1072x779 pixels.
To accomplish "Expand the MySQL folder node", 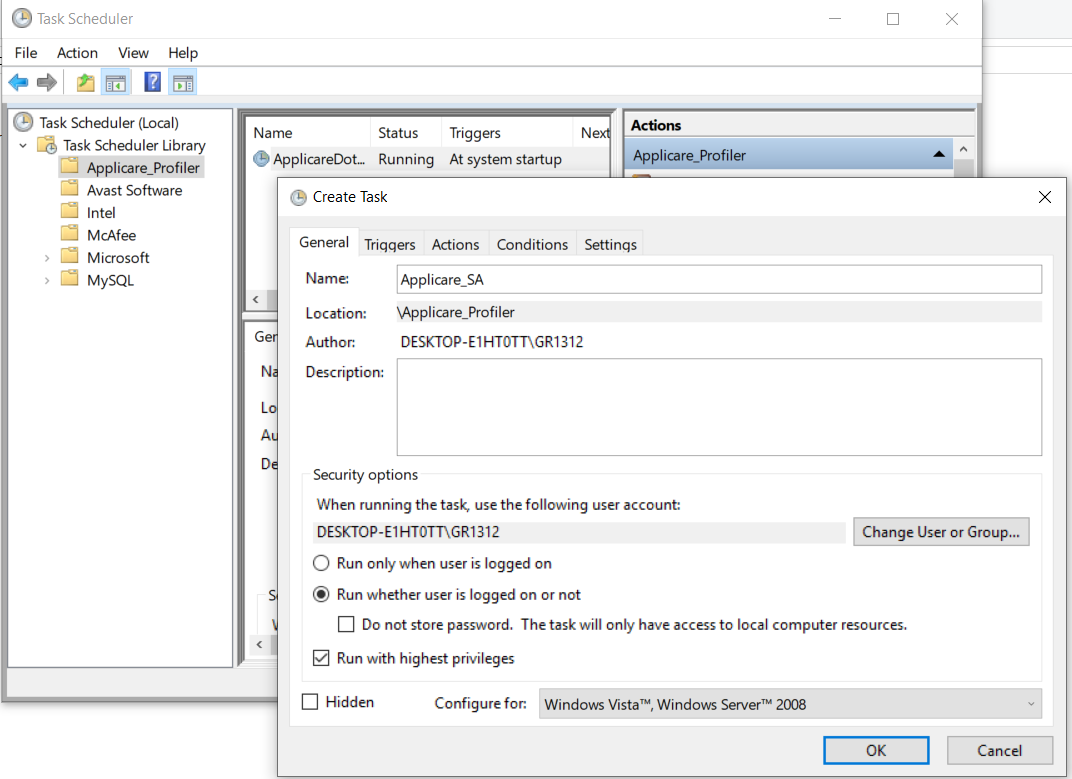I will point(47,281).
